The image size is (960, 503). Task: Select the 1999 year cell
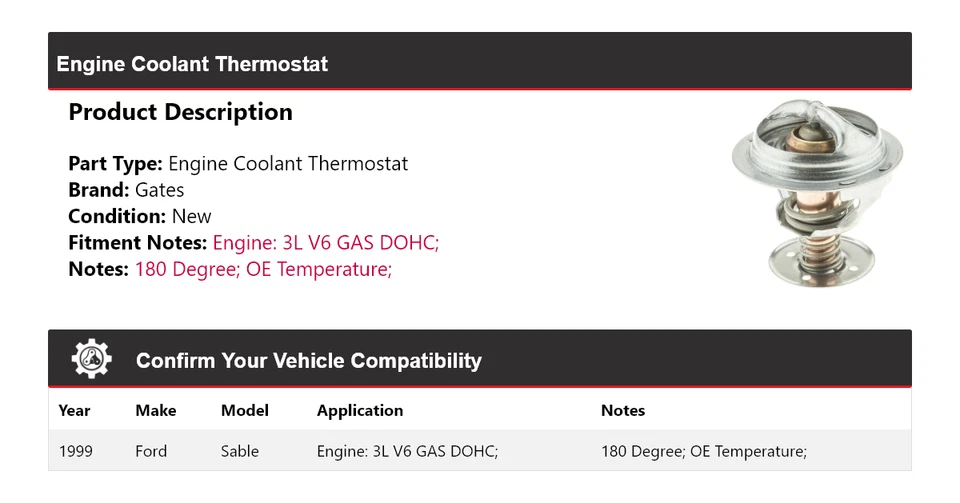(76, 451)
